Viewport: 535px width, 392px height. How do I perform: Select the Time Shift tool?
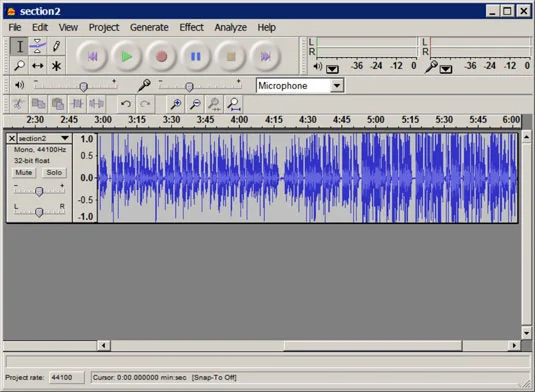(x=38, y=65)
